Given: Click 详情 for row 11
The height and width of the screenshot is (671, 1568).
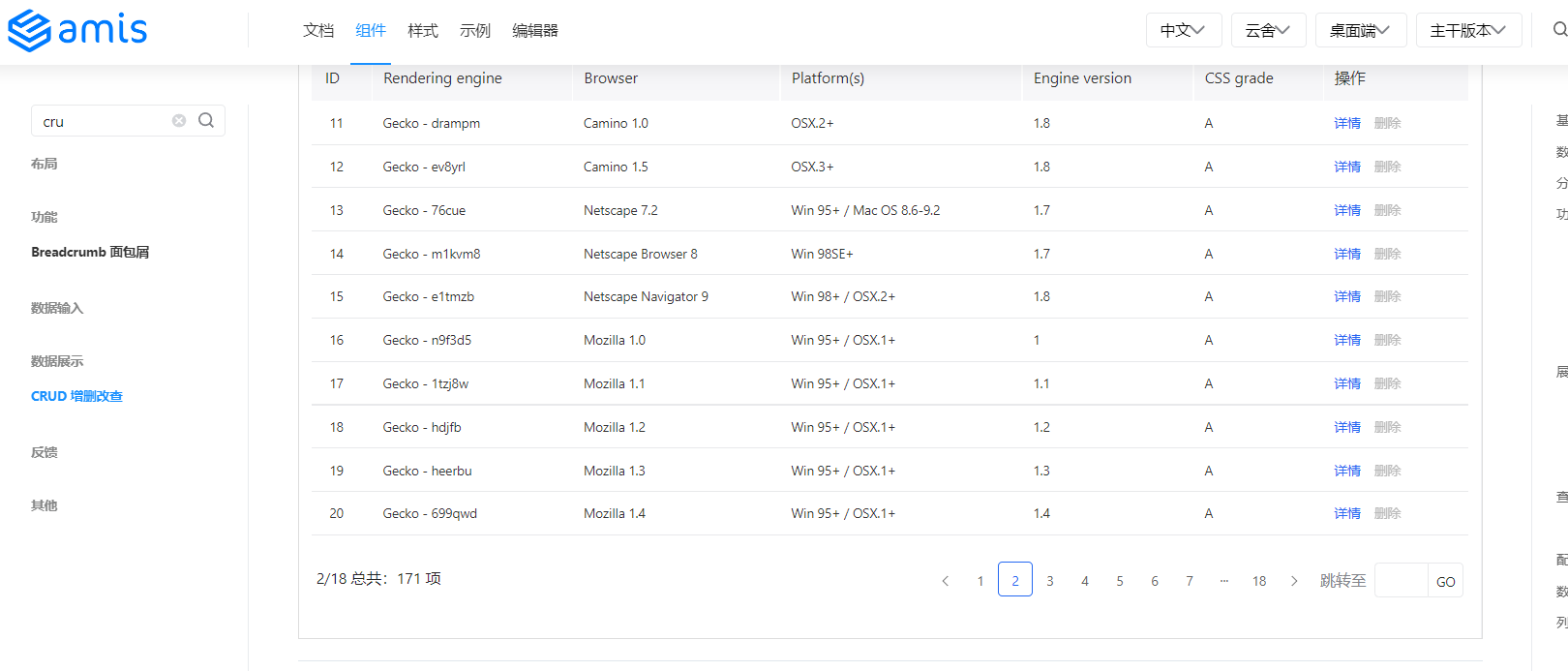Looking at the screenshot, I should tap(1347, 123).
